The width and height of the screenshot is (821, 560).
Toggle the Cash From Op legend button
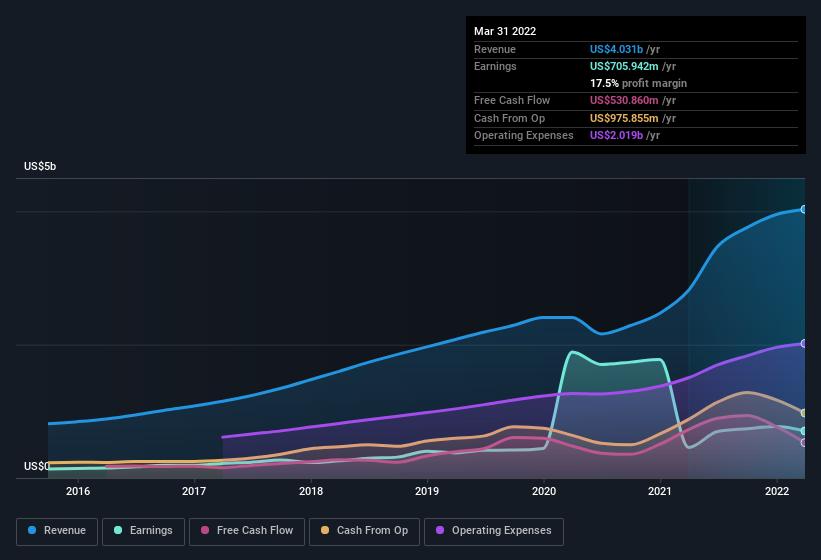364,532
